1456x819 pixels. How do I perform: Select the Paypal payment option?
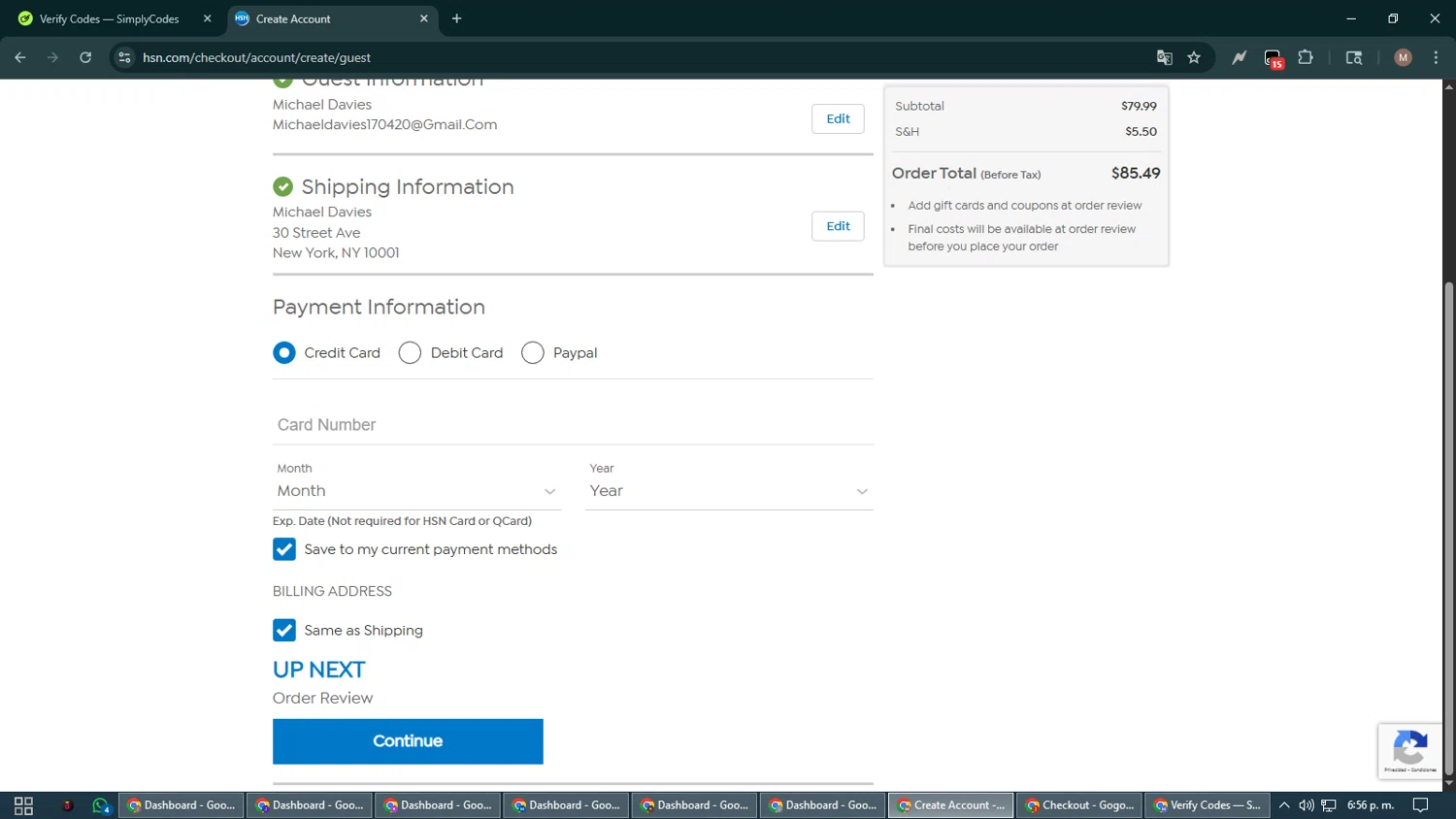(x=532, y=353)
